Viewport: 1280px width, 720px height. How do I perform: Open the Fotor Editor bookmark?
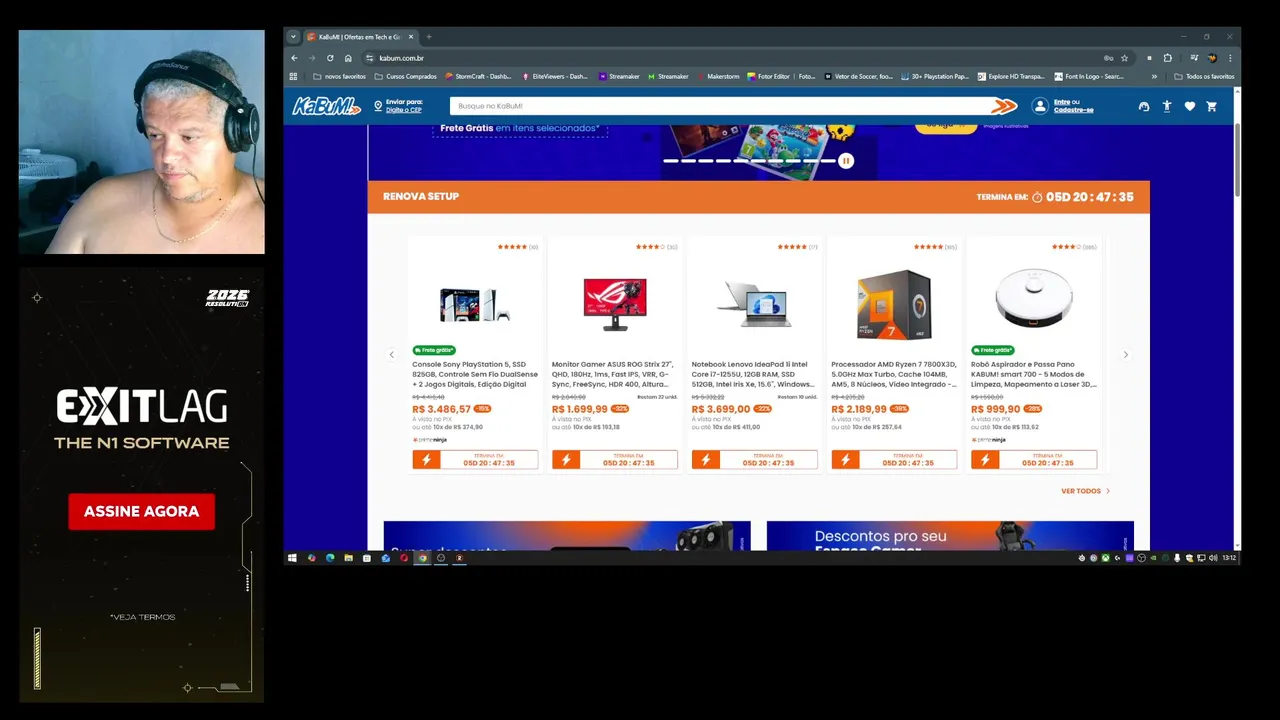pos(782,76)
